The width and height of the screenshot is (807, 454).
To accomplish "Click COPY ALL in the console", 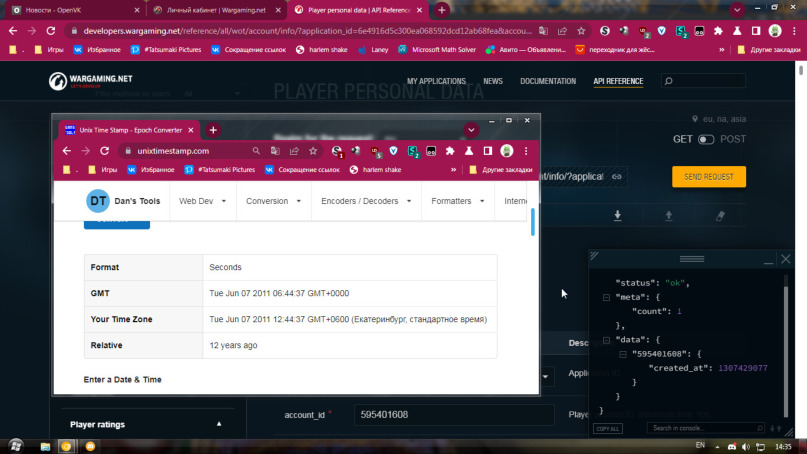I will [x=608, y=428].
